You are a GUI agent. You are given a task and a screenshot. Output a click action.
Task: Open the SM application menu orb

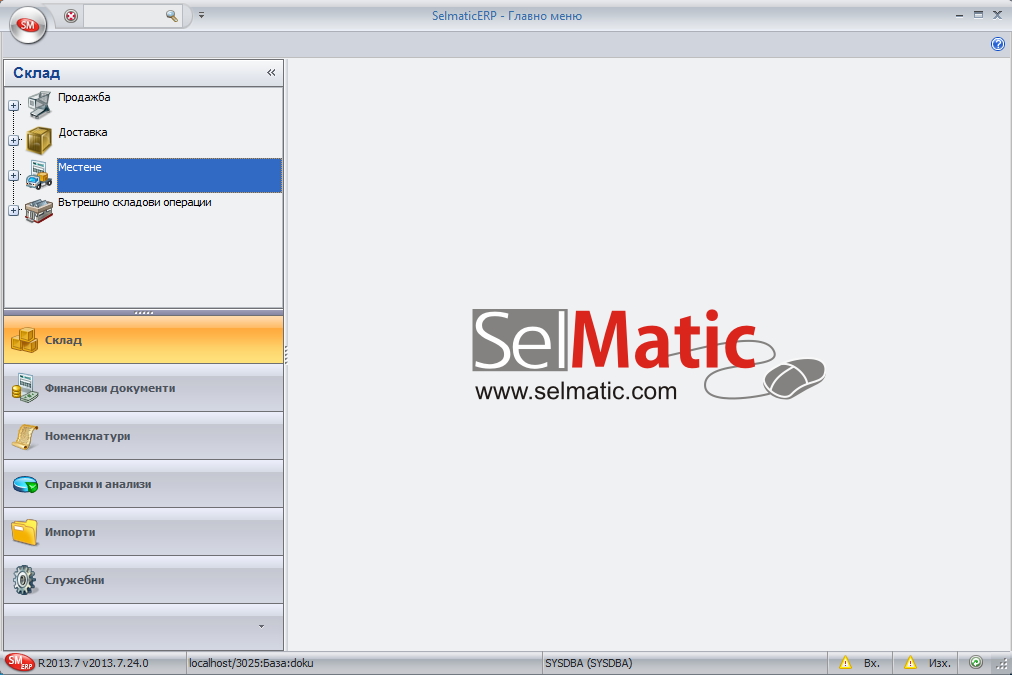pos(28,26)
